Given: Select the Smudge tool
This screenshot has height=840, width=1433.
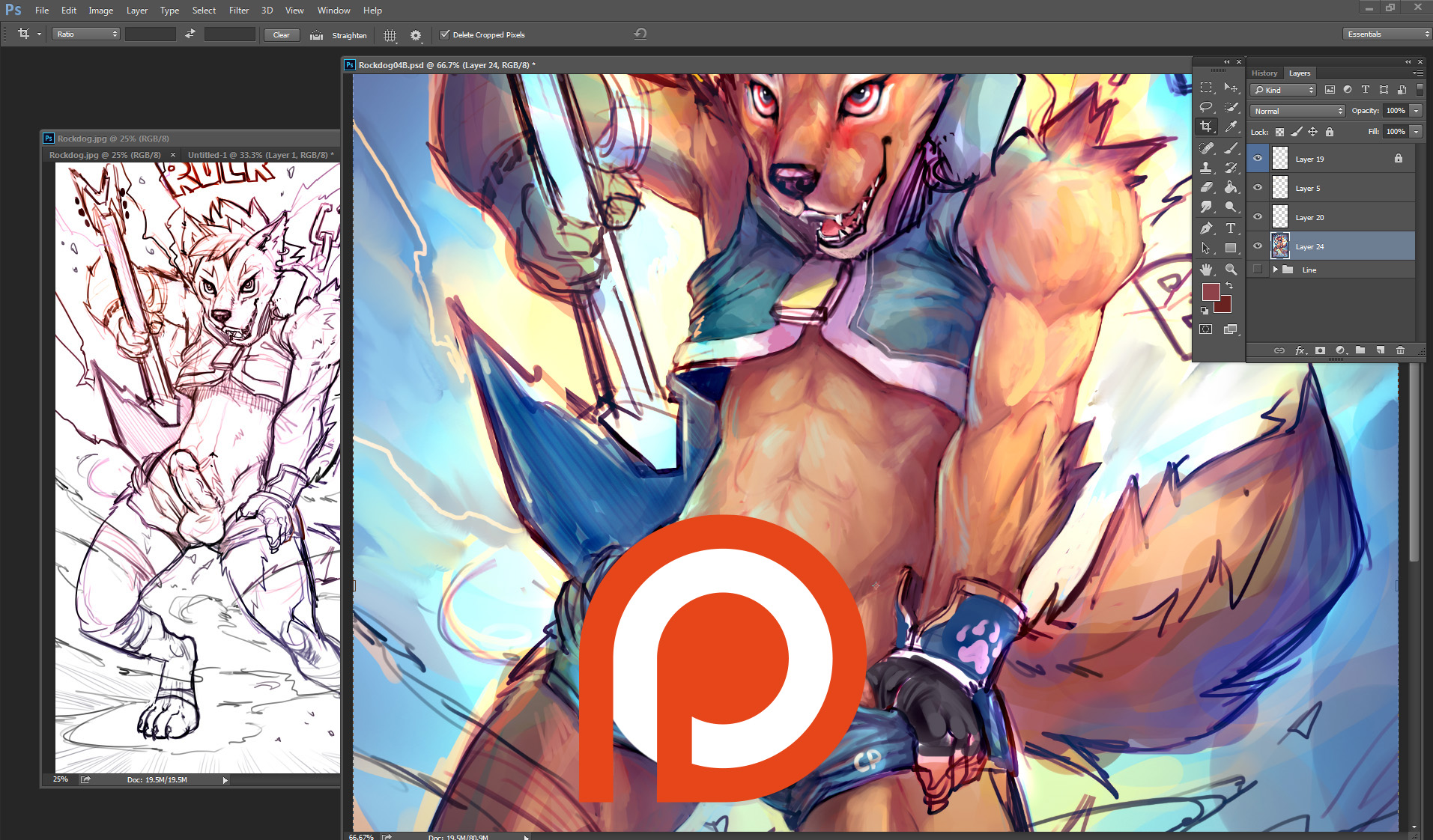Looking at the screenshot, I should coord(1206,207).
